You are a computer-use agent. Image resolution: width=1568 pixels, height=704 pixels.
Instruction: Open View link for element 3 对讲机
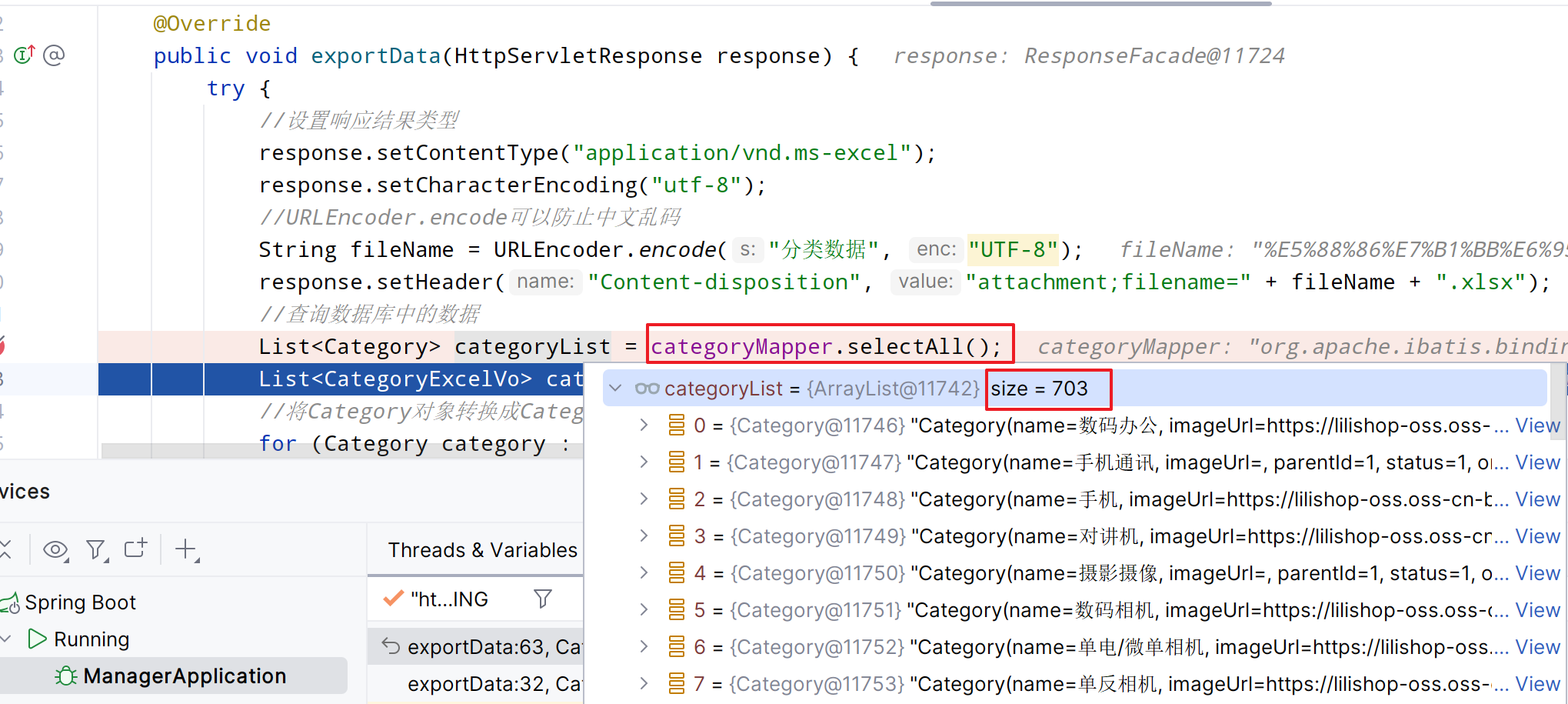coord(1537,536)
